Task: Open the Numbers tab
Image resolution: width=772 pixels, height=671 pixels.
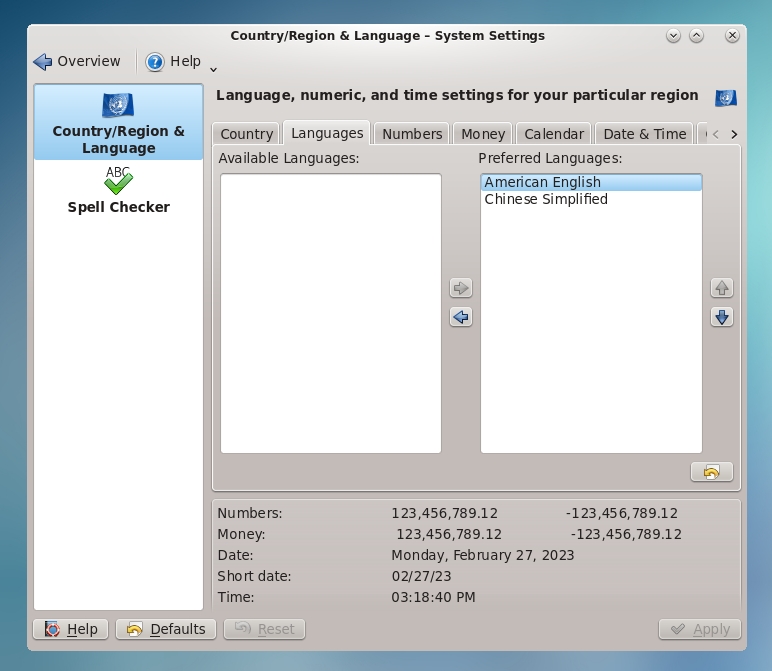Action: [x=412, y=134]
